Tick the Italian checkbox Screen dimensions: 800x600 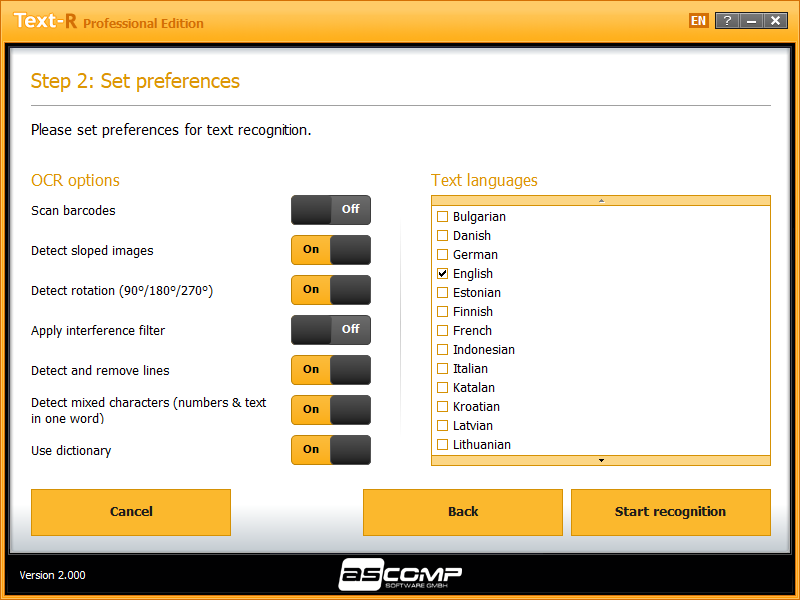[x=442, y=368]
